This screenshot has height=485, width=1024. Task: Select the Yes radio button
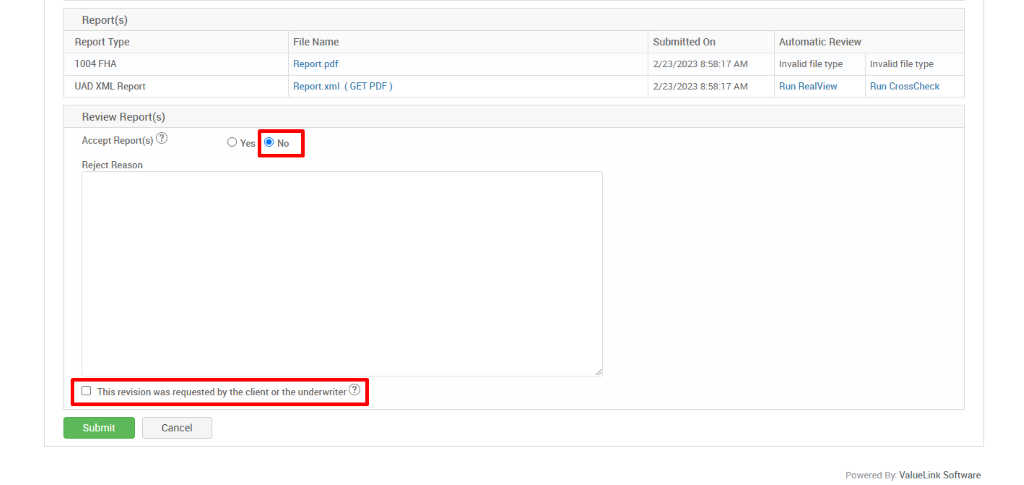[231, 143]
